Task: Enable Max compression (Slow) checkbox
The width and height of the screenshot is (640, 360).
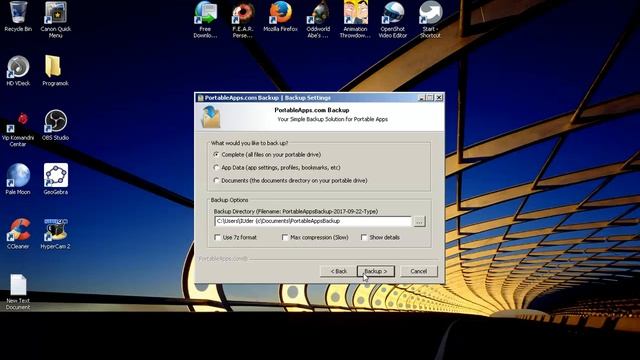Action: (285, 237)
